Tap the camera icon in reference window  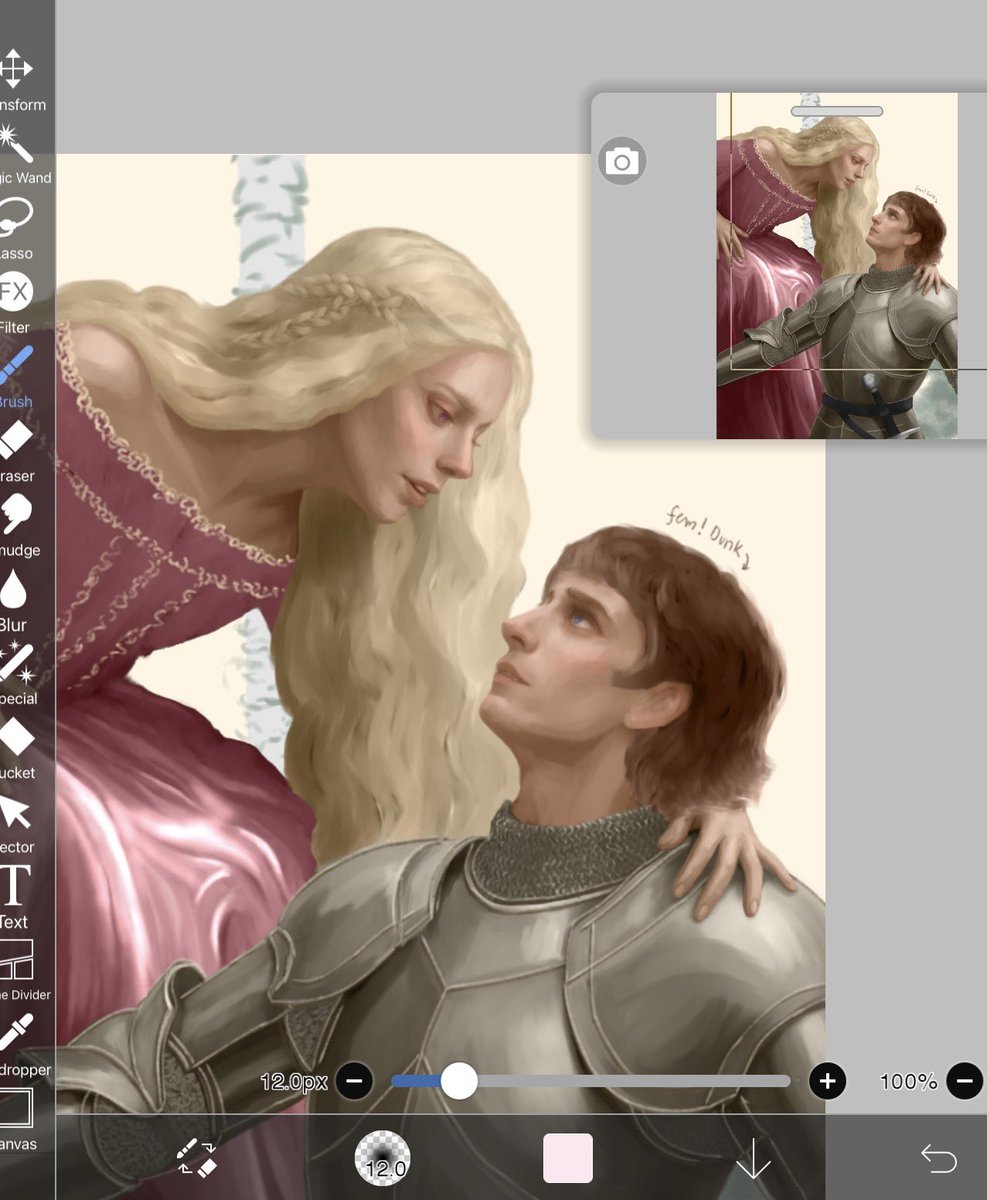(622, 161)
